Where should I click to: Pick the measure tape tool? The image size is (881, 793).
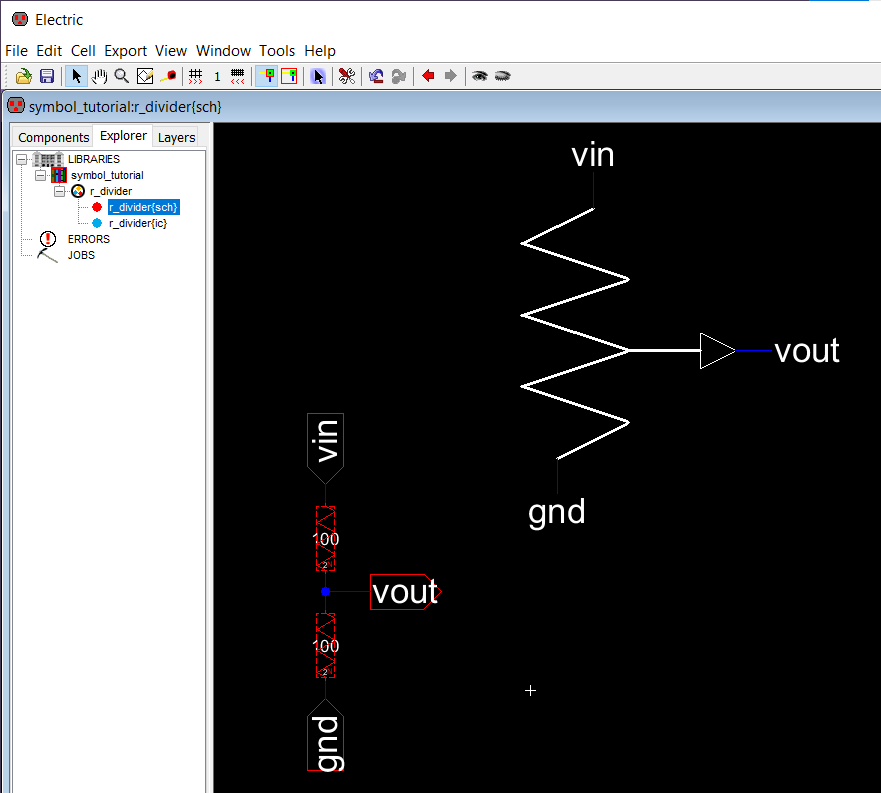click(x=169, y=76)
